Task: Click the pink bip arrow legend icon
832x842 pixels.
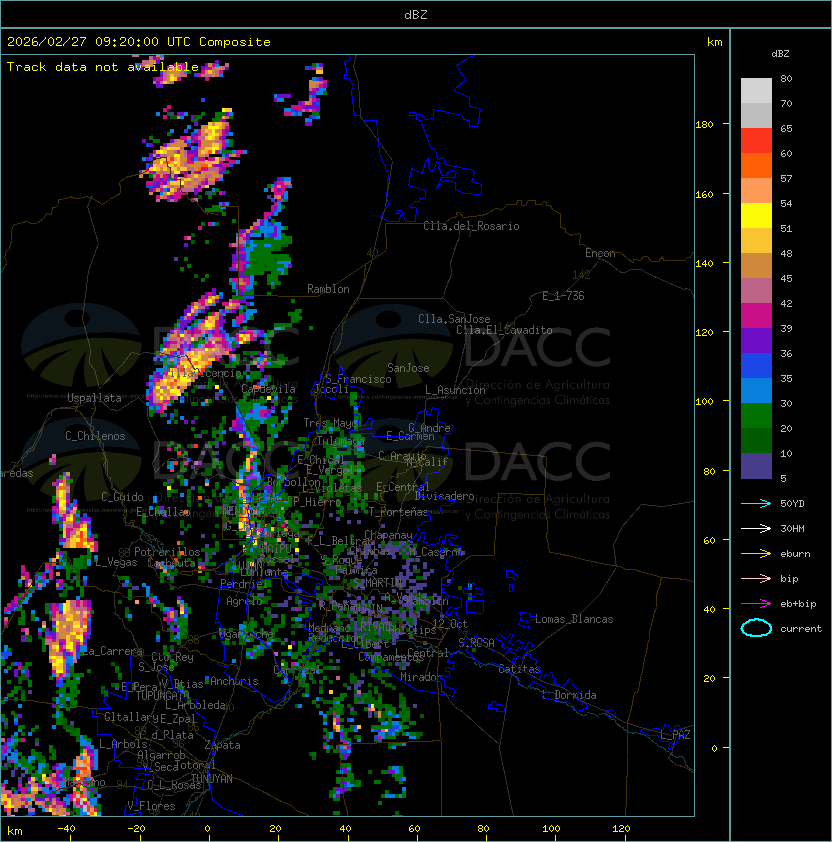Action: pyautogui.click(x=756, y=578)
